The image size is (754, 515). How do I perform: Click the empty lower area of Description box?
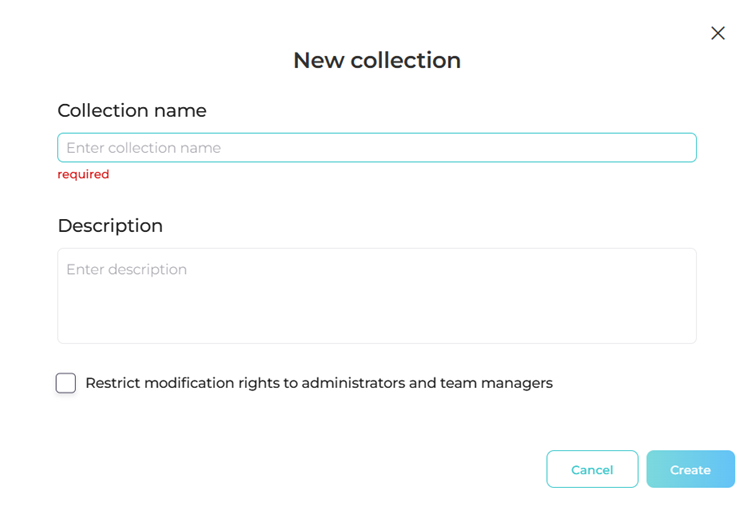376,320
